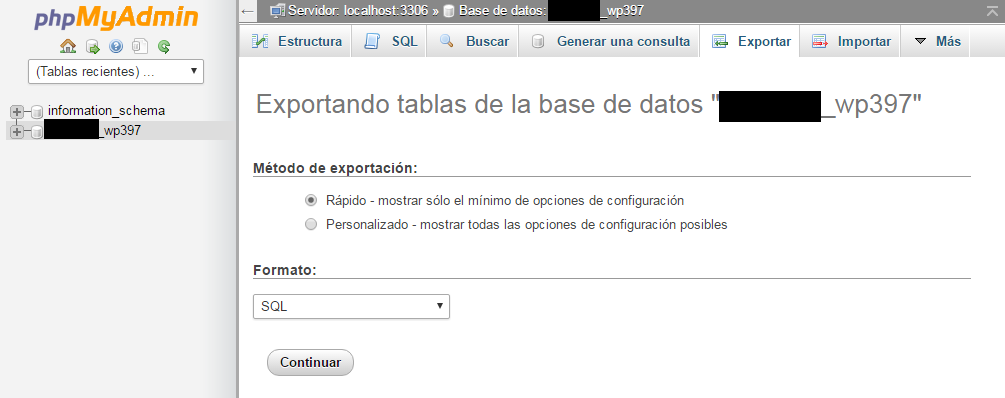This screenshot has width=1005, height=398.
Task: Click the Más downward triangle icon
Action: (920, 41)
